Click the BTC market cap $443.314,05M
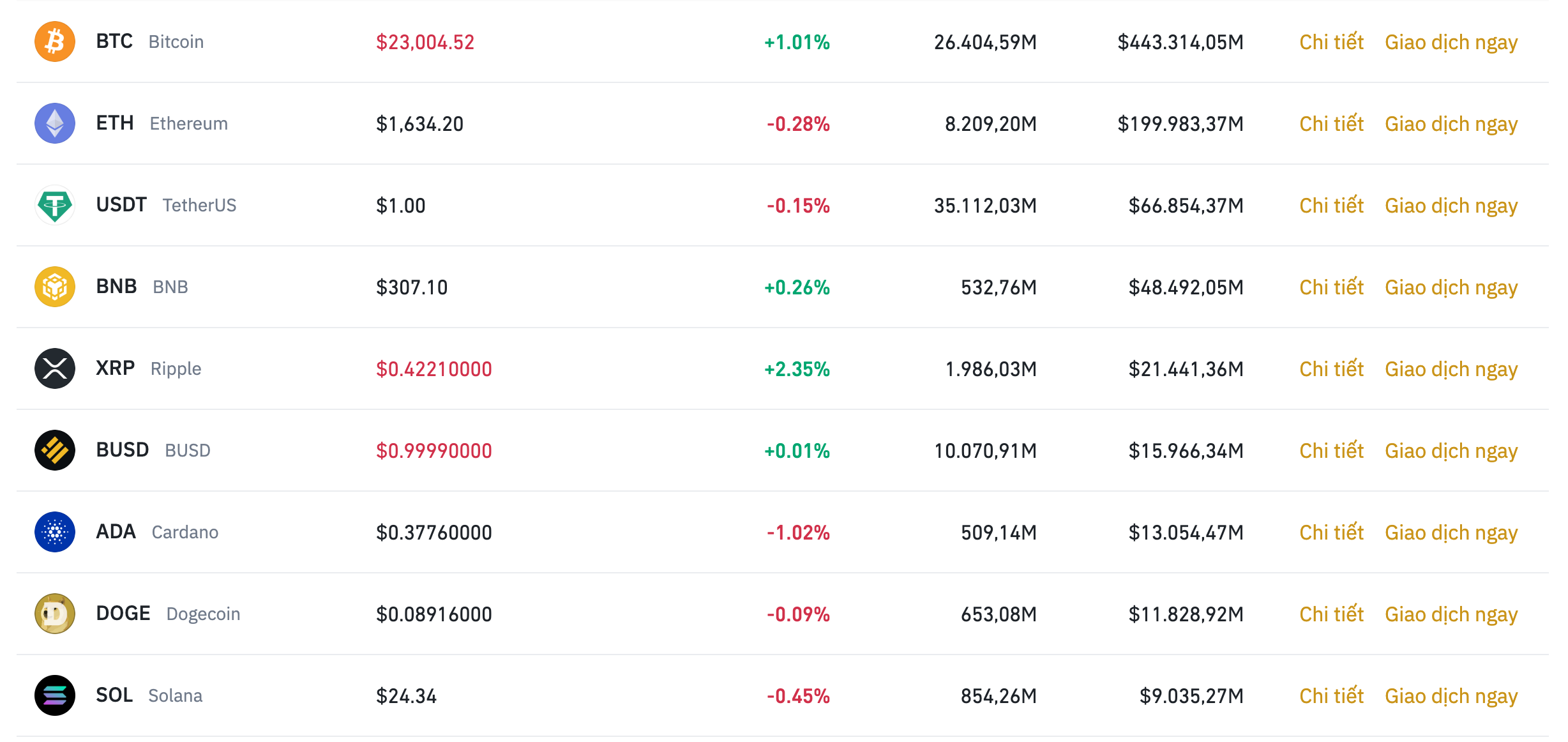 [x=1180, y=42]
